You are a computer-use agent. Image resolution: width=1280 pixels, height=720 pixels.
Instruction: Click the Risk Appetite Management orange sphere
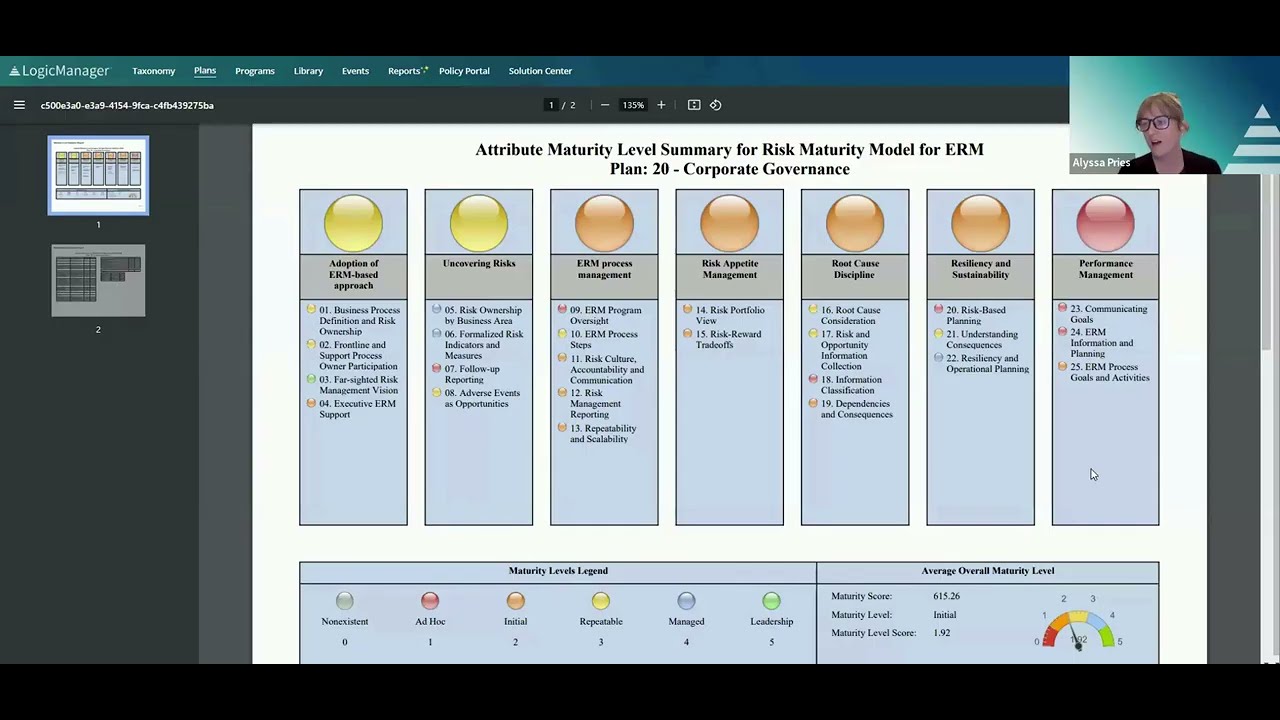(x=730, y=222)
